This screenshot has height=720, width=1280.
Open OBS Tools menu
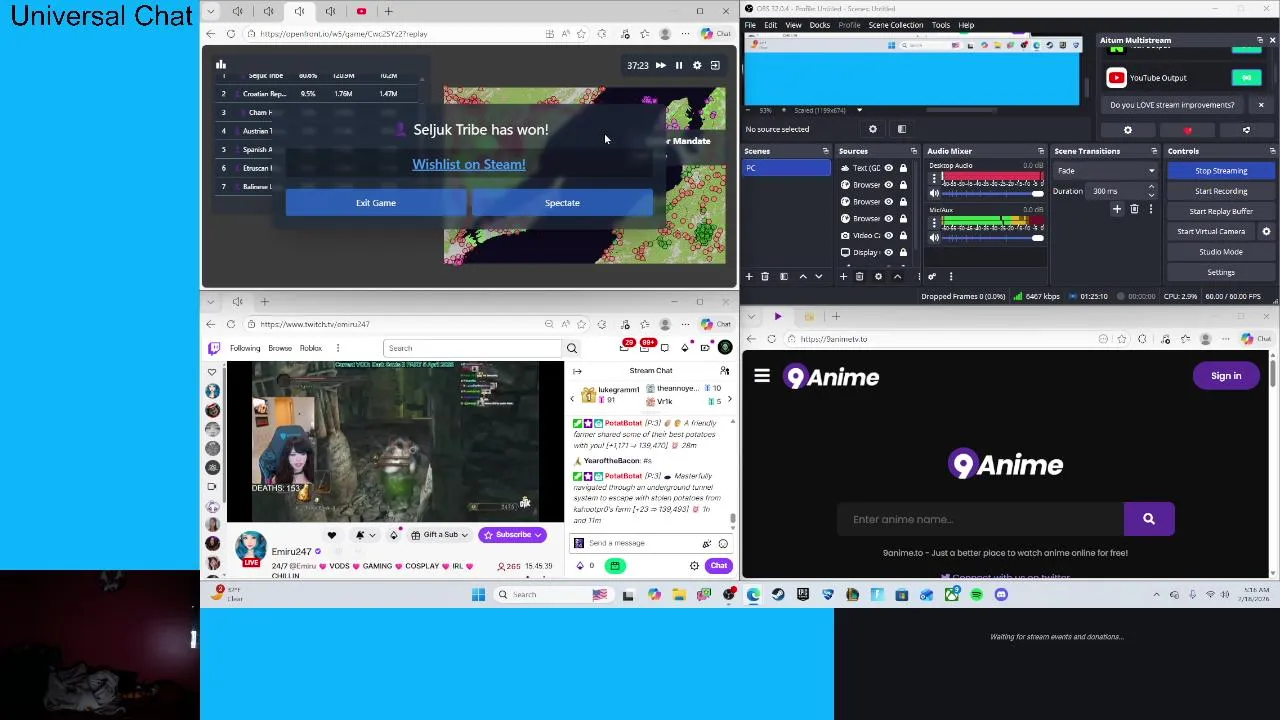(941, 25)
